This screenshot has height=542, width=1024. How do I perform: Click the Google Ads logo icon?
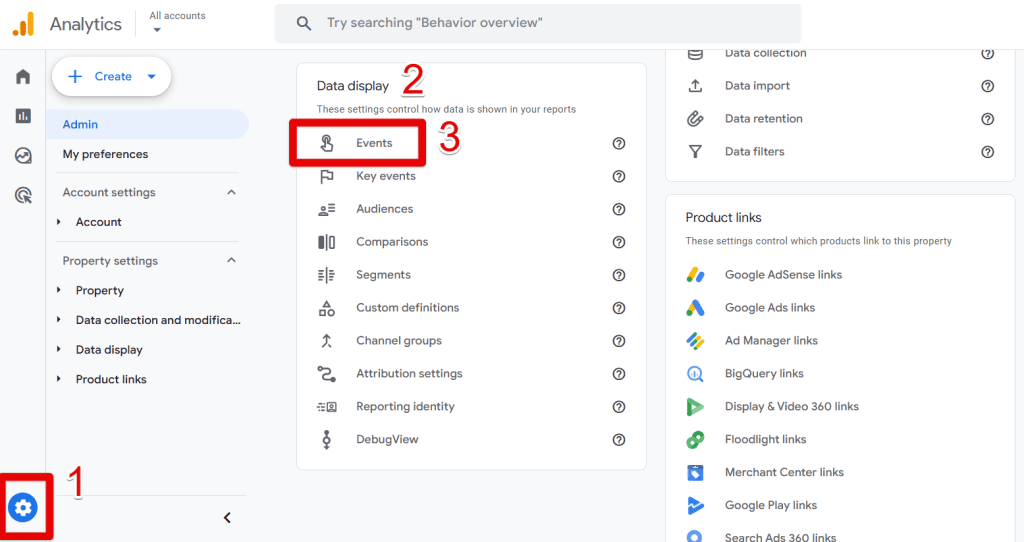[x=696, y=308]
